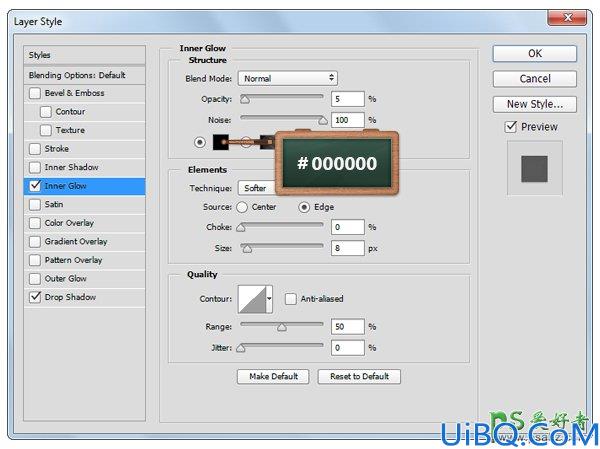Open the Styles panel entry
Image resolution: width=600 pixels, height=449 pixels.
click(85, 55)
